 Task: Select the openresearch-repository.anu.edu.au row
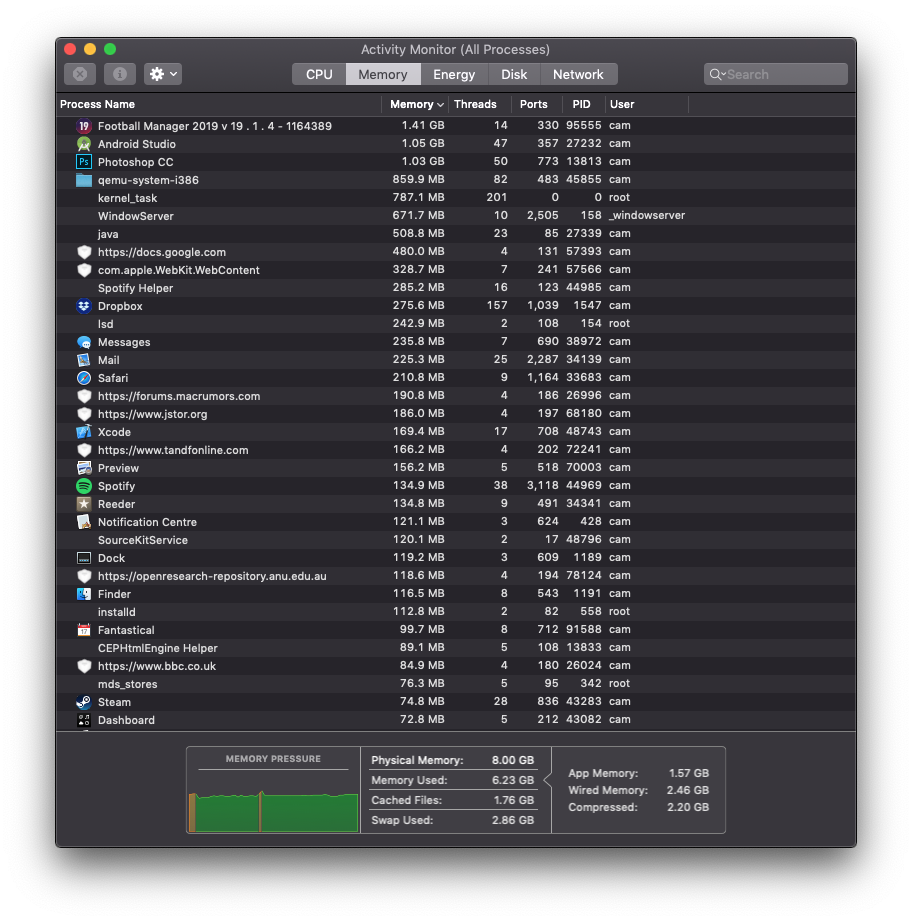coord(456,576)
